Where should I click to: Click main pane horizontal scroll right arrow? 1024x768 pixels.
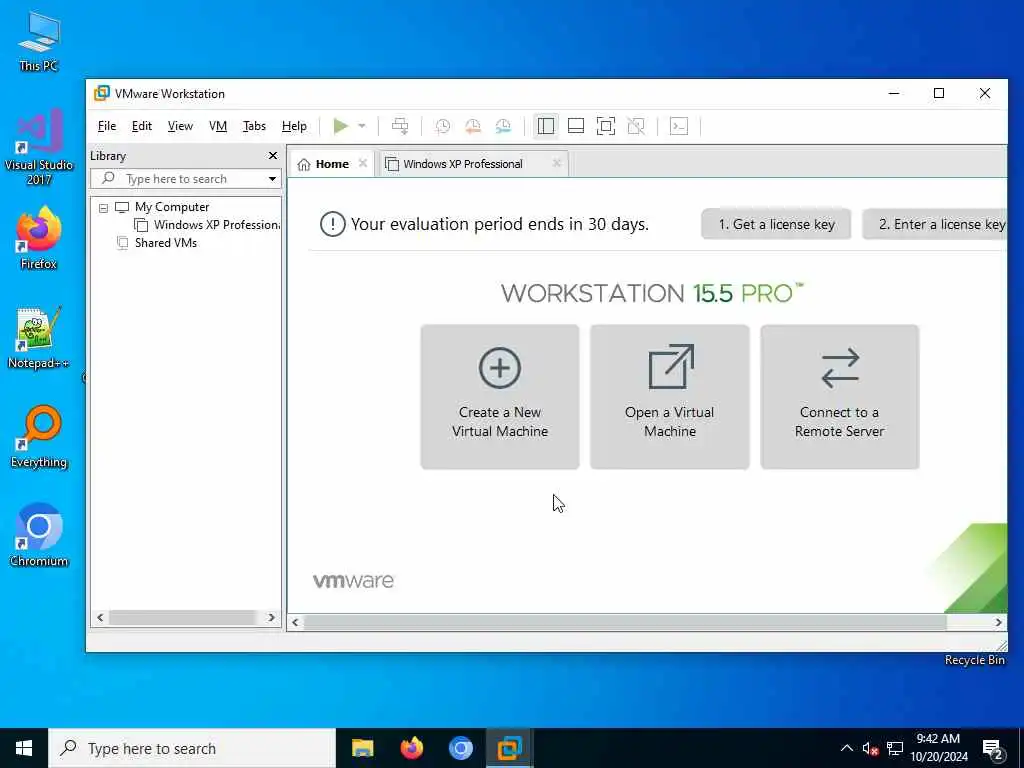[x=999, y=622]
